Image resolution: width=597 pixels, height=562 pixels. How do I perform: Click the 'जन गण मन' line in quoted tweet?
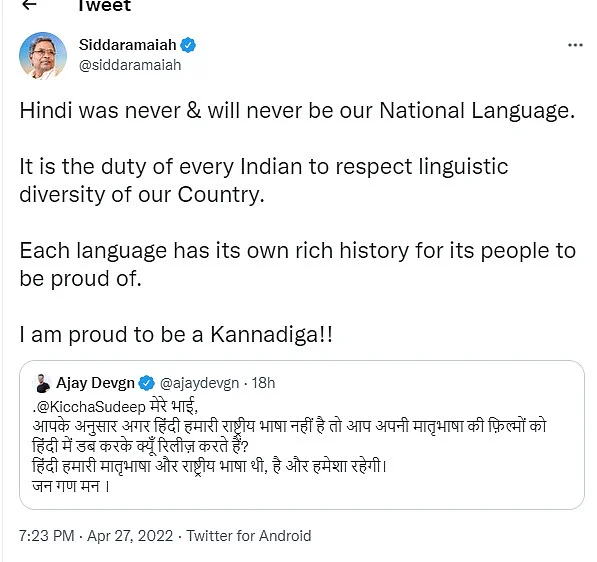point(71,486)
